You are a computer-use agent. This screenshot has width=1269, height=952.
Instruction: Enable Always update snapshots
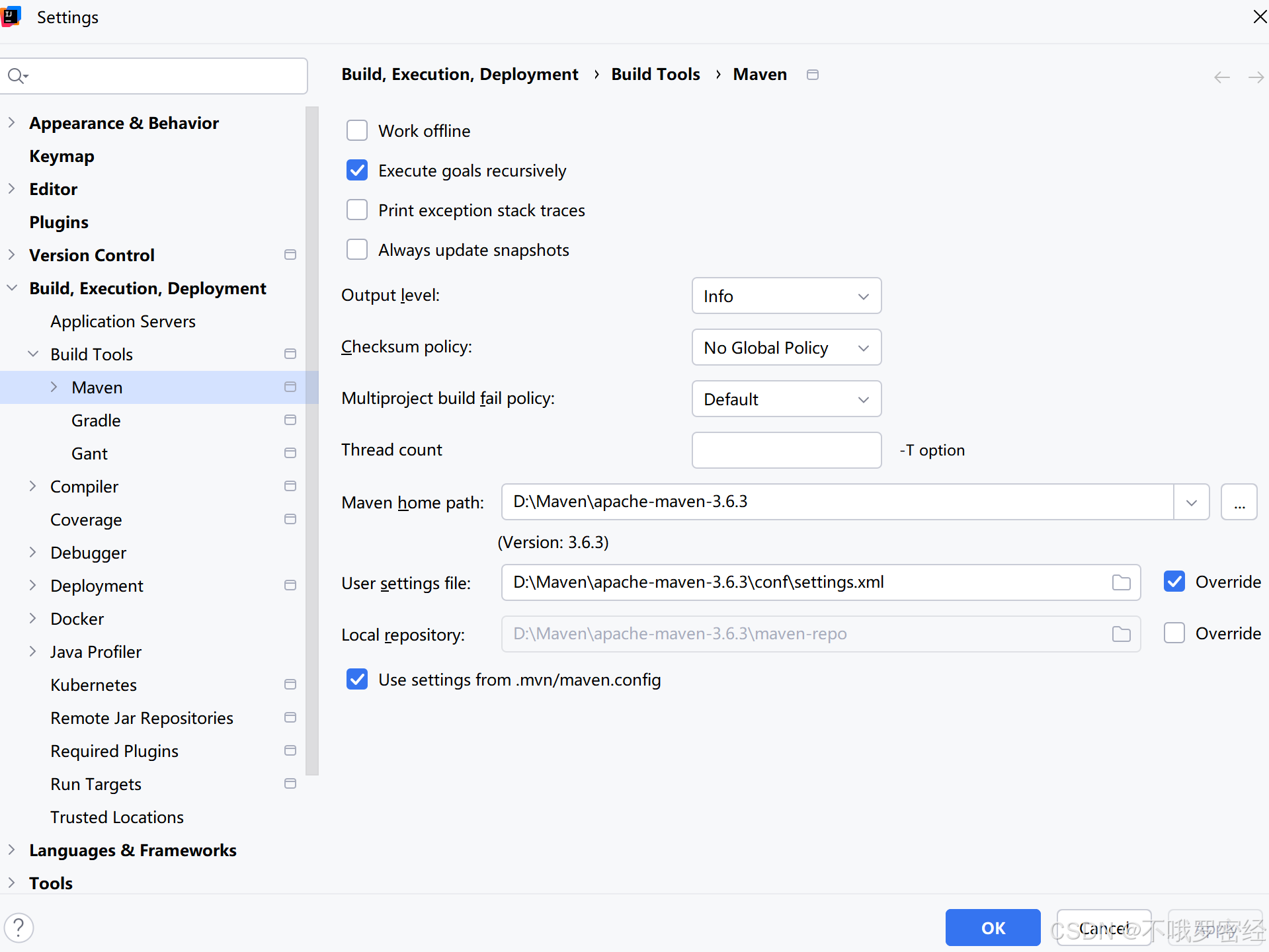click(x=357, y=249)
